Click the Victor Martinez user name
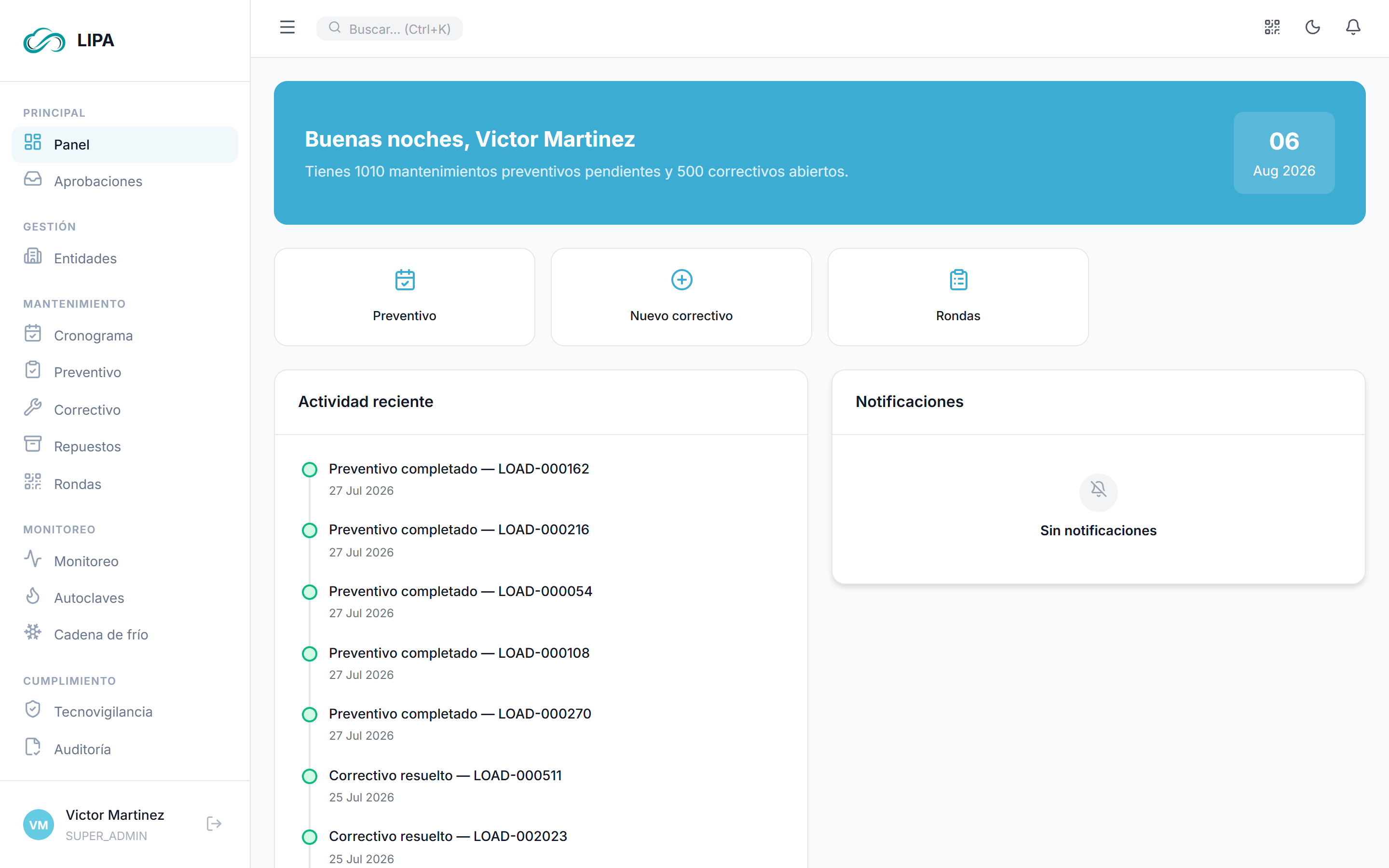Screen dimensions: 1389x868 (x=115, y=815)
